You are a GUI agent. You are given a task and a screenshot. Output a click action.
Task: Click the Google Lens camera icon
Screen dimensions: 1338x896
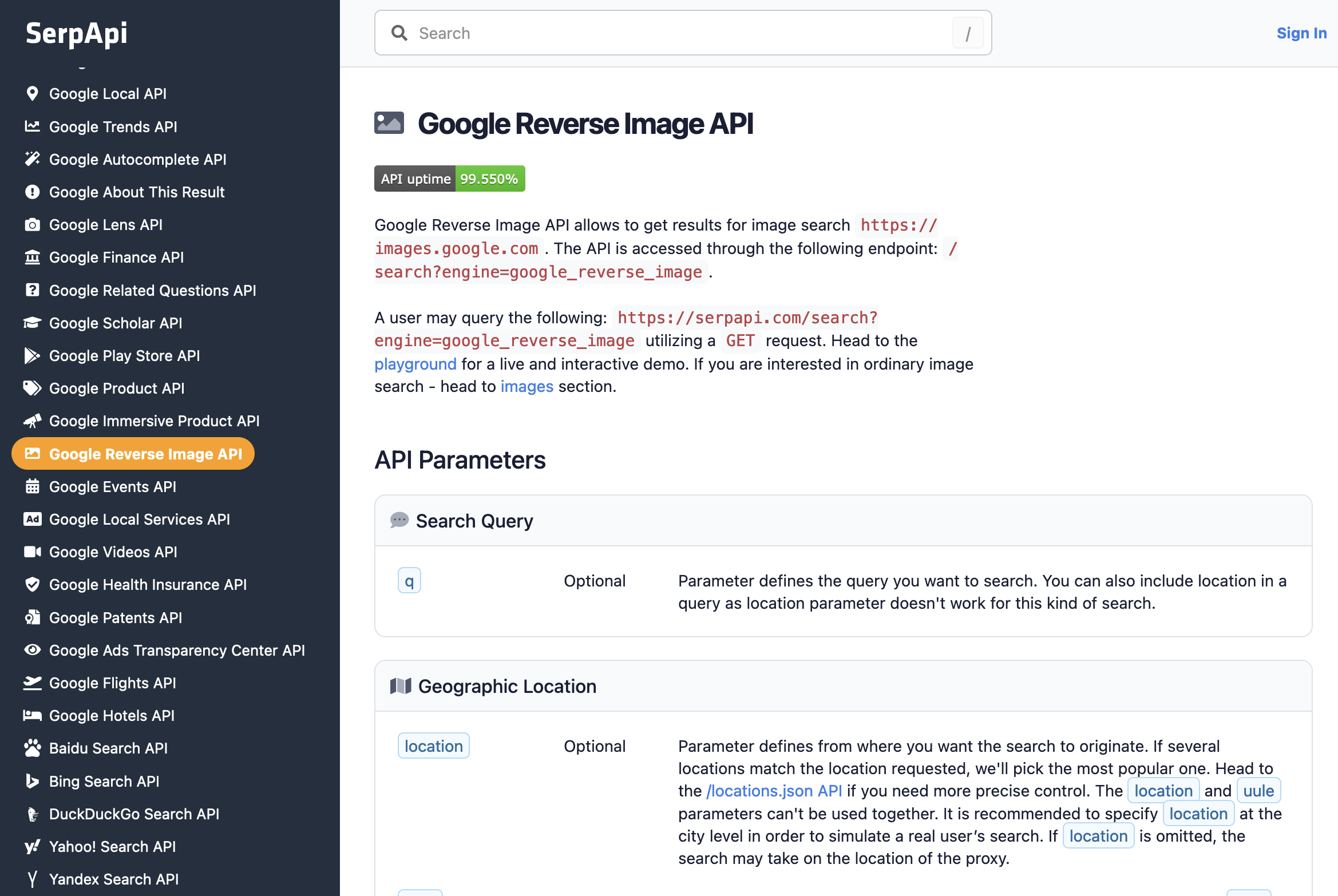33,225
